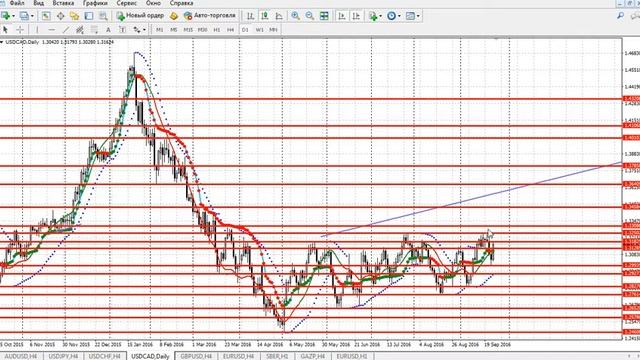This screenshot has width=640, height=360.
Task: Select the Text tool marked A
Action: [x=108, y=29]
